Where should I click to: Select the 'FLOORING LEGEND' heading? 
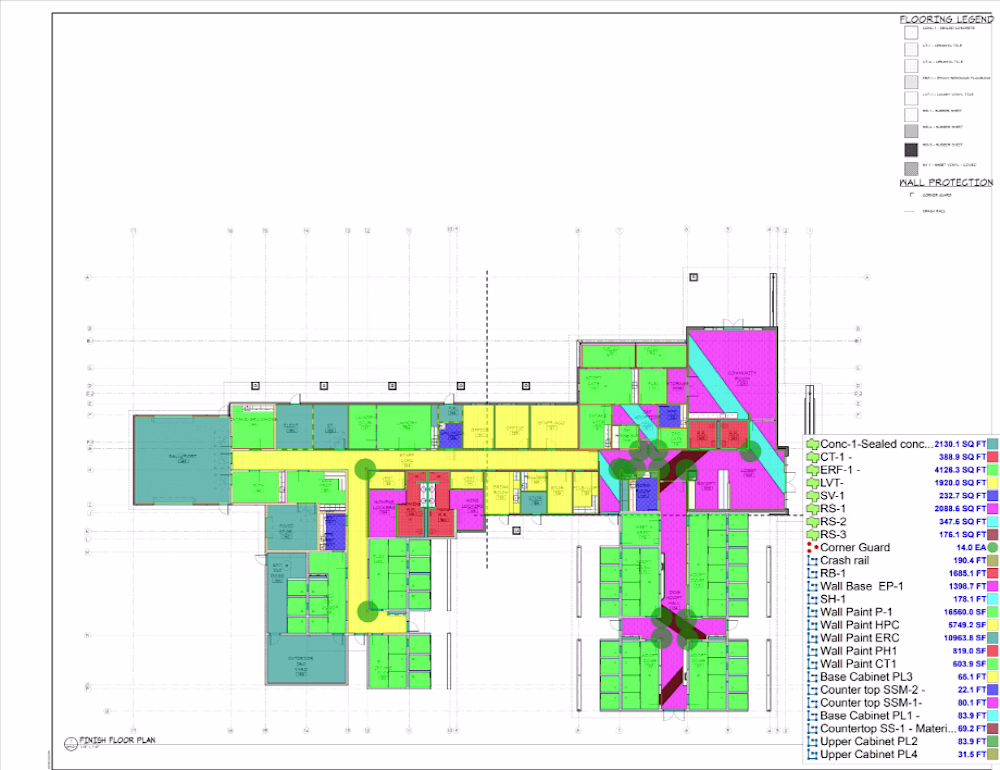[x=946, y=19]
